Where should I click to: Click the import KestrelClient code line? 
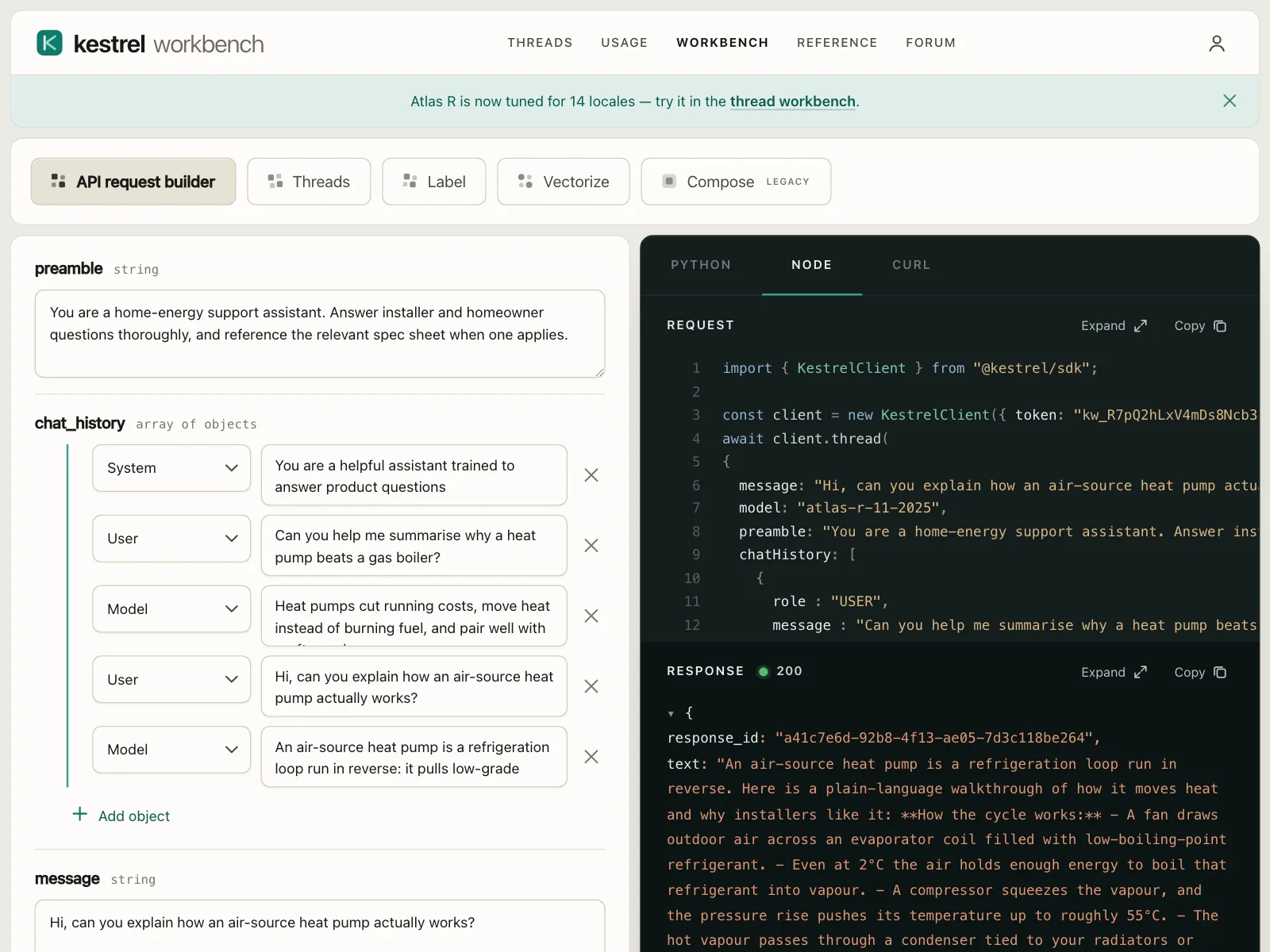pyautogui.click(x=910, y=368)
